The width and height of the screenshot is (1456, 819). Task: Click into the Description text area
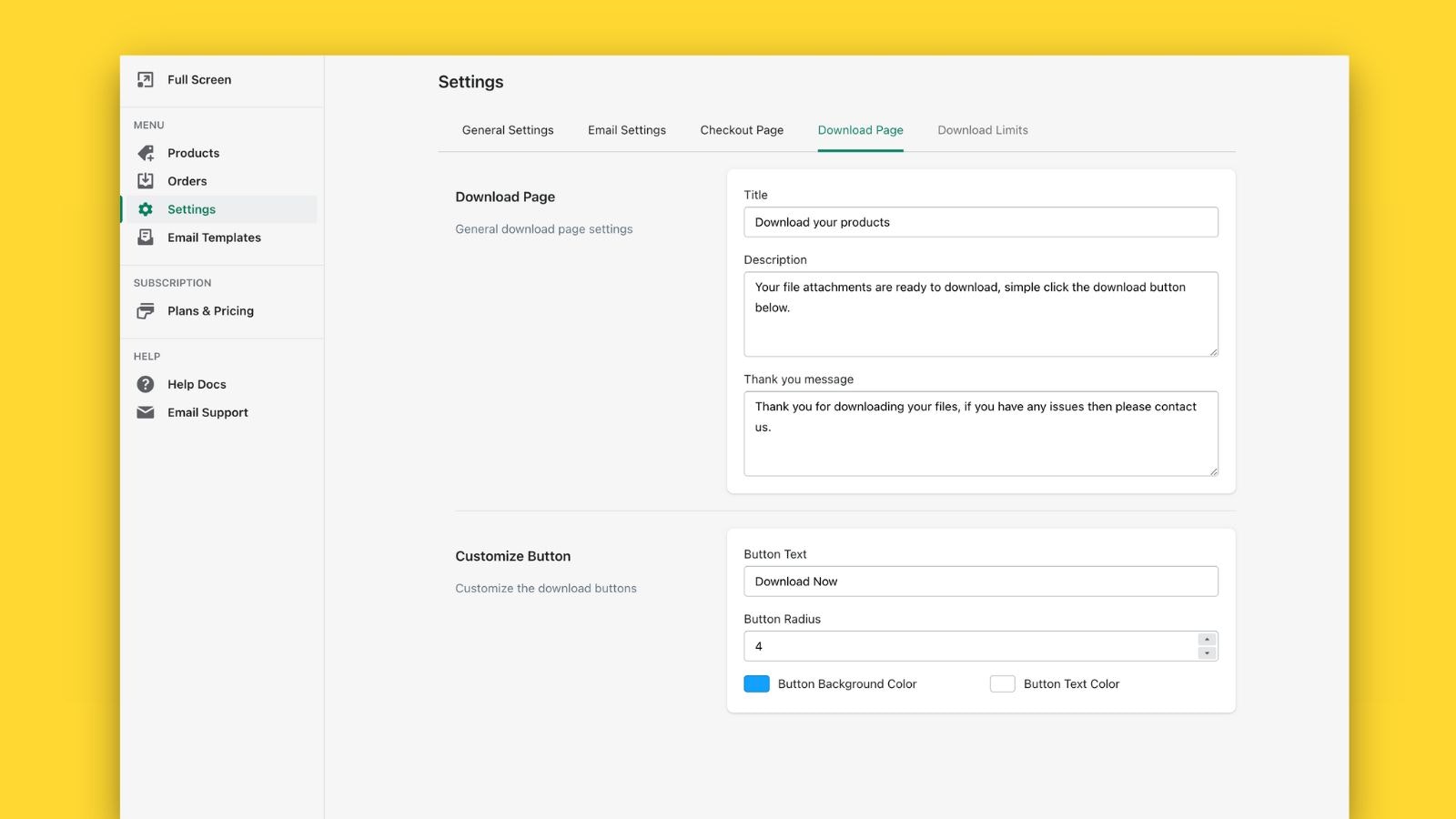point(981,314)
